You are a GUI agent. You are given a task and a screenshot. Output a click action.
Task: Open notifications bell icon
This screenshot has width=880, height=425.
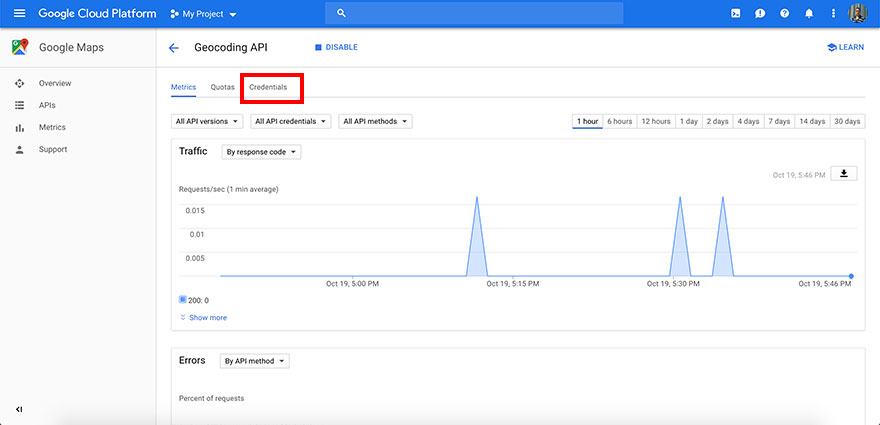coord(809,13)
